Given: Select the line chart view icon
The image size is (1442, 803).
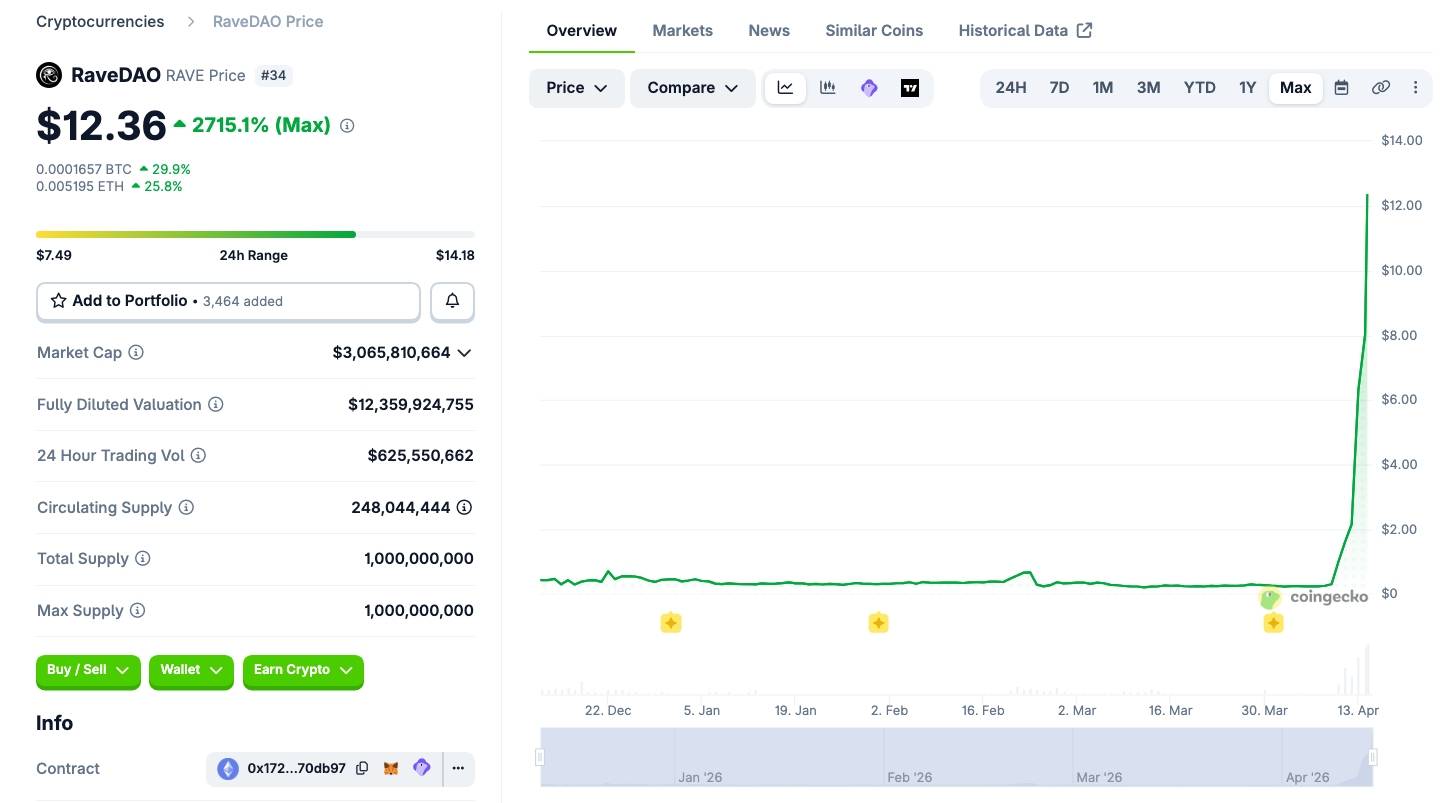Looking at the screenshot, I should coord(785,88).
